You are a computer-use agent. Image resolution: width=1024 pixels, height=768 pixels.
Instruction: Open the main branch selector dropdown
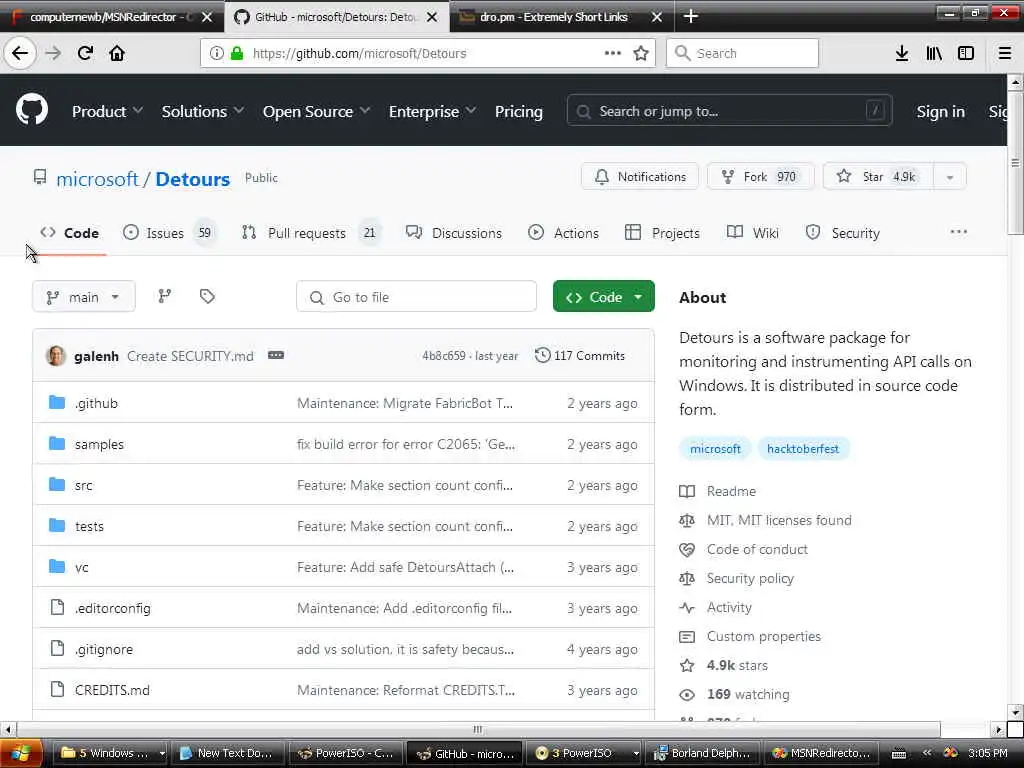coord(84,296)
